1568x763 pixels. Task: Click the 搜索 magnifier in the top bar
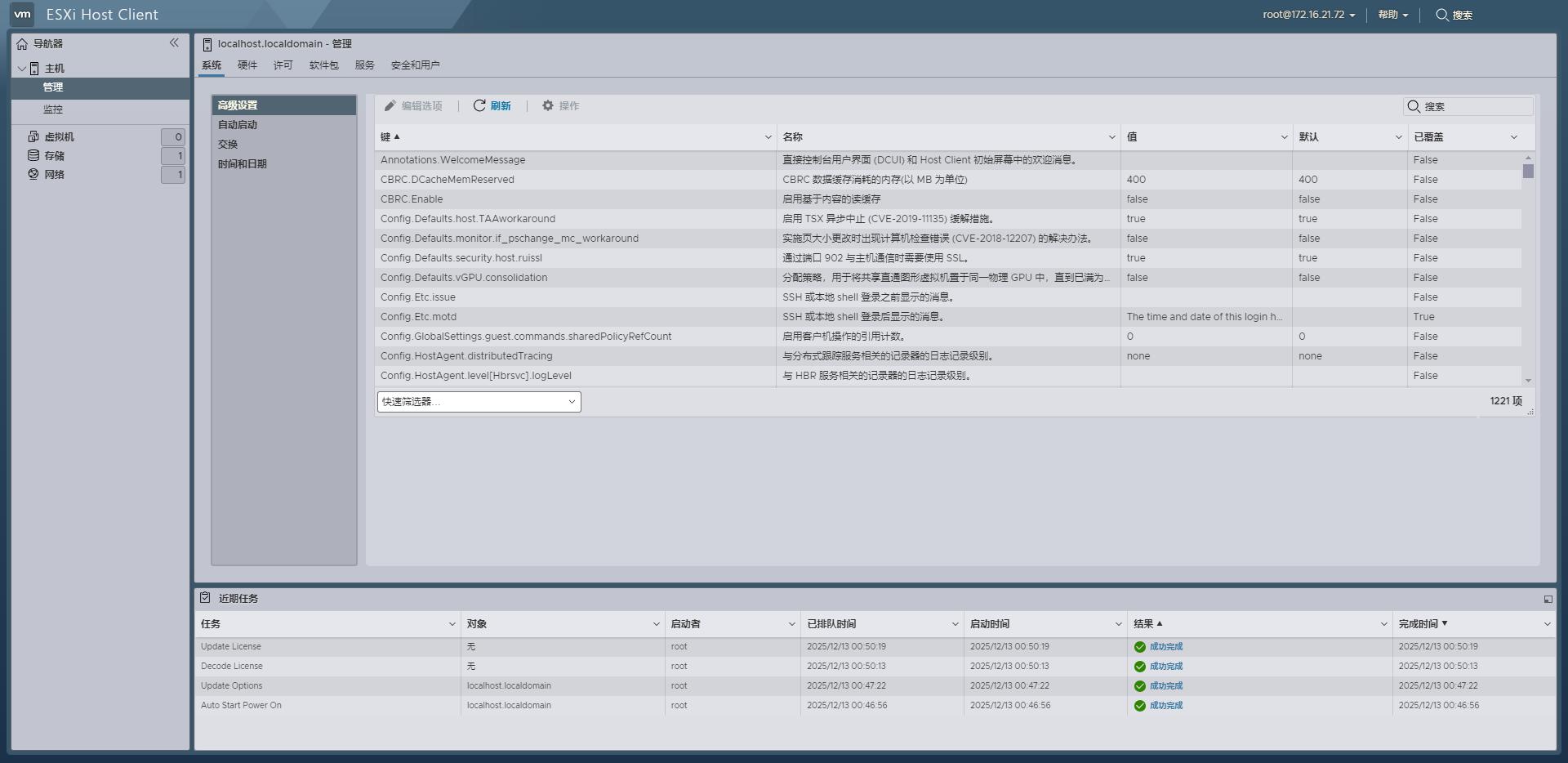point(1443,14)
